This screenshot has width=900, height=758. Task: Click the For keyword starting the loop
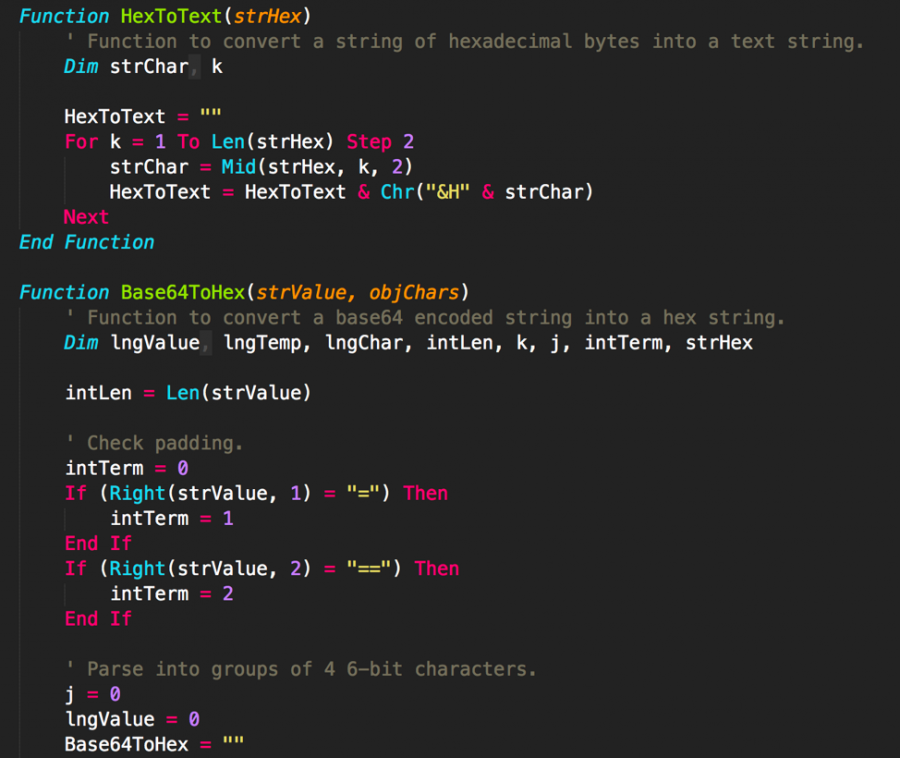[x=80, y=141]
